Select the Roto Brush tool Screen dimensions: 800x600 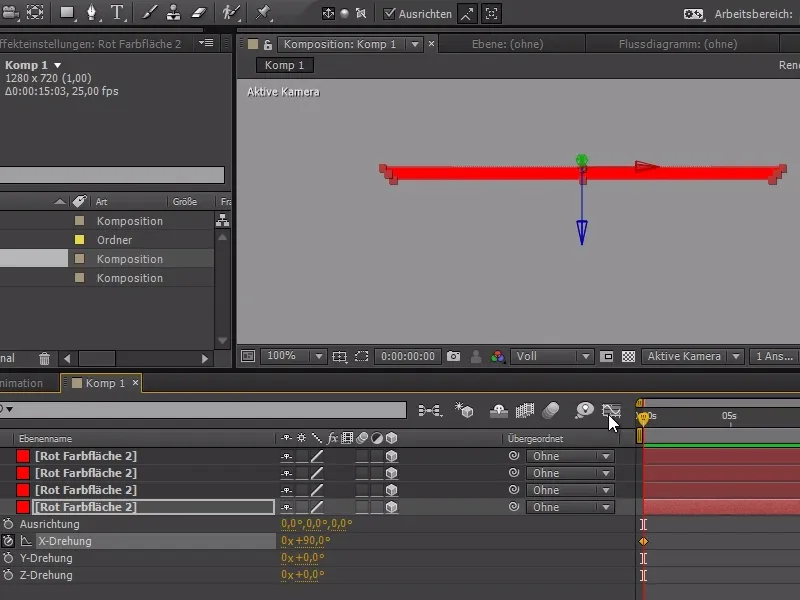point(231,13)
